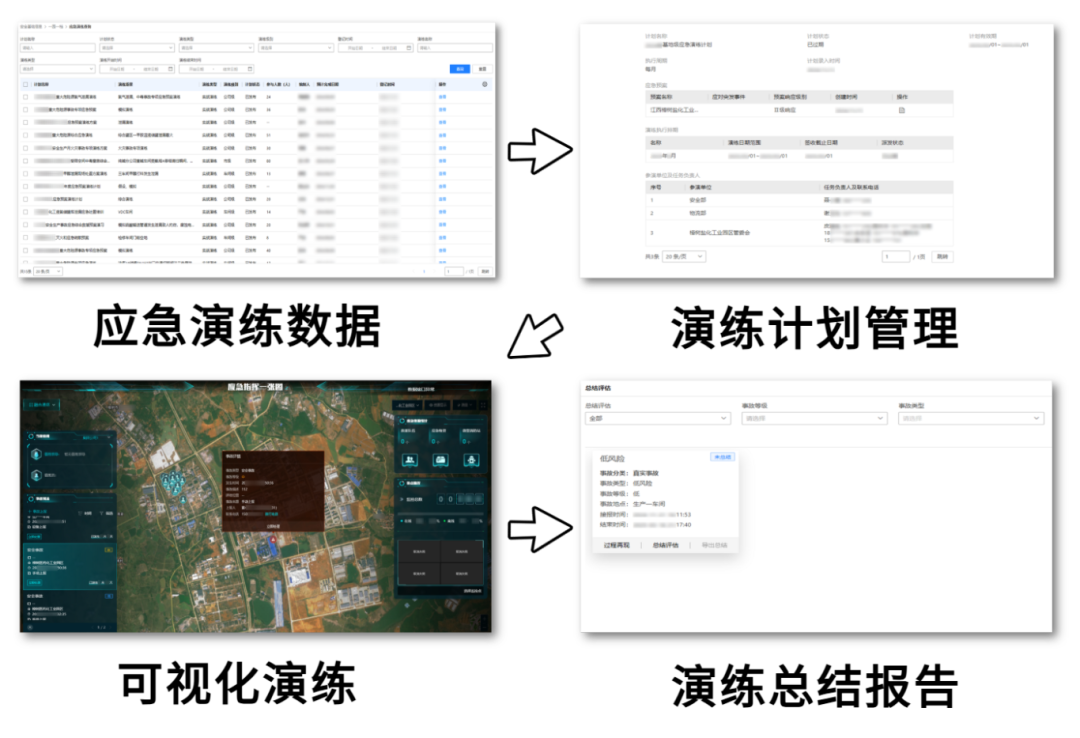Click the fullscreen icon on the map dashboard
The image size is (1080, 738).
tap(481, 405)
